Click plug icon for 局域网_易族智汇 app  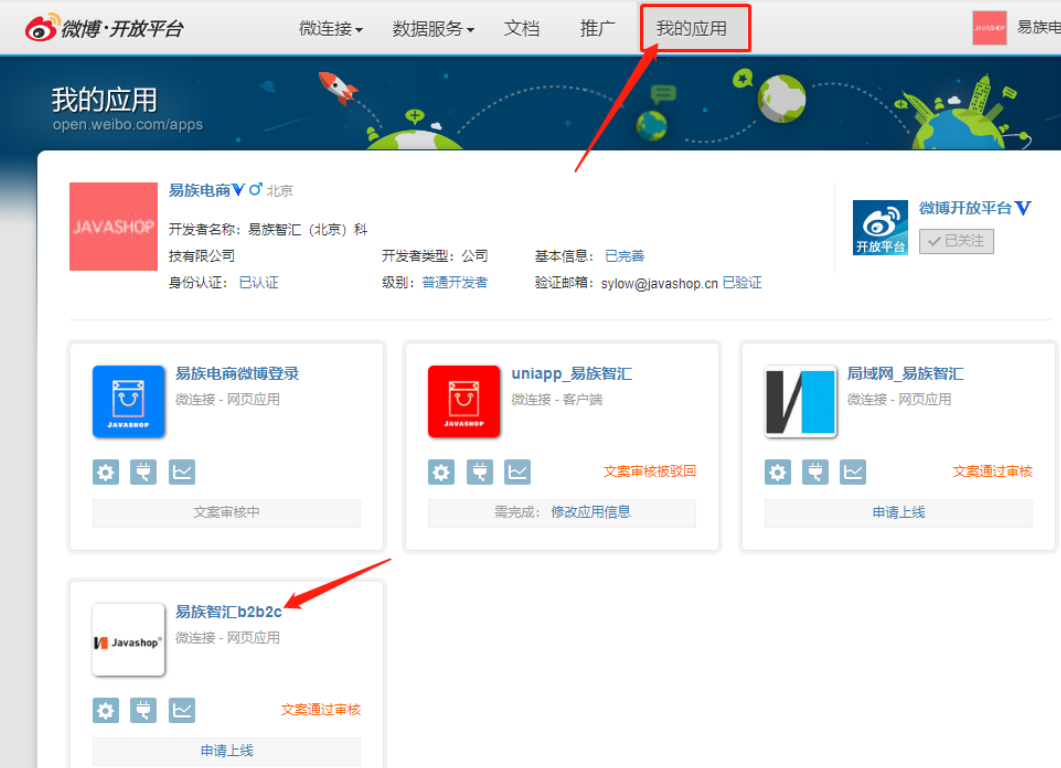pyautogui.click(x=815, y=472)
